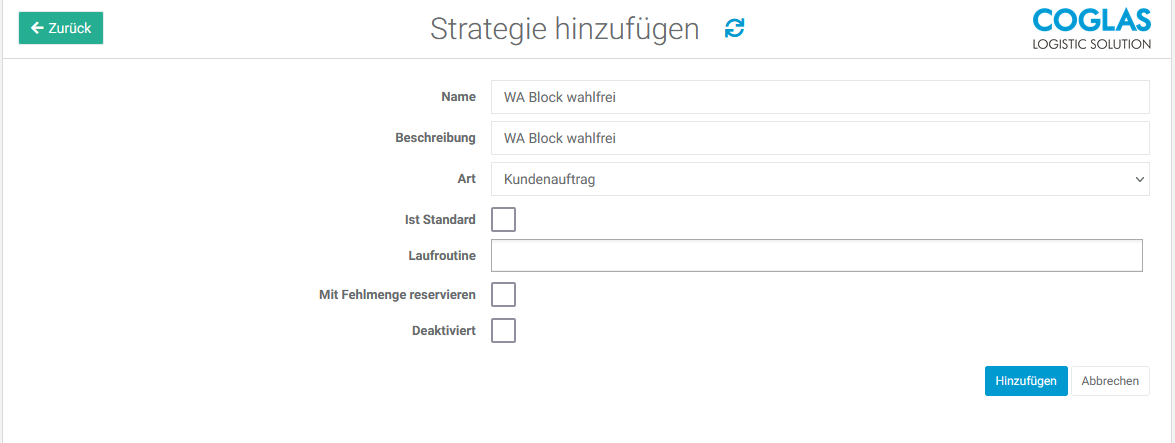Toggle the Deaktiviert checkbox
This screenshot has height=443, width=1175.
coord(504,330)
